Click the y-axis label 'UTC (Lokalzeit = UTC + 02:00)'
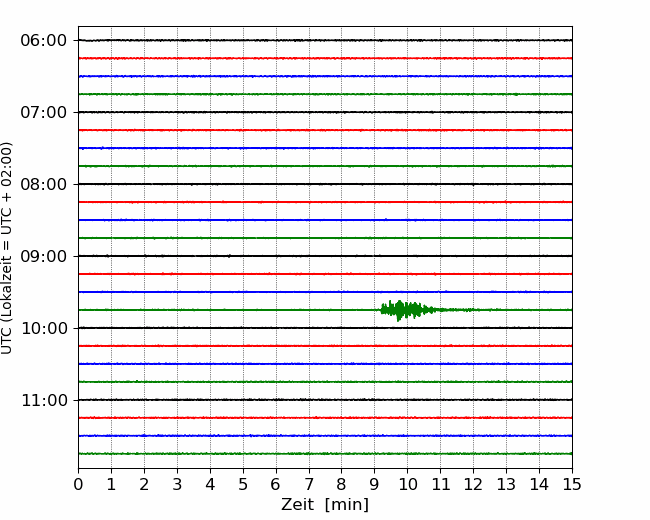Image resolution: width=650 pixels, height=520 pixels. pos(7,248)
